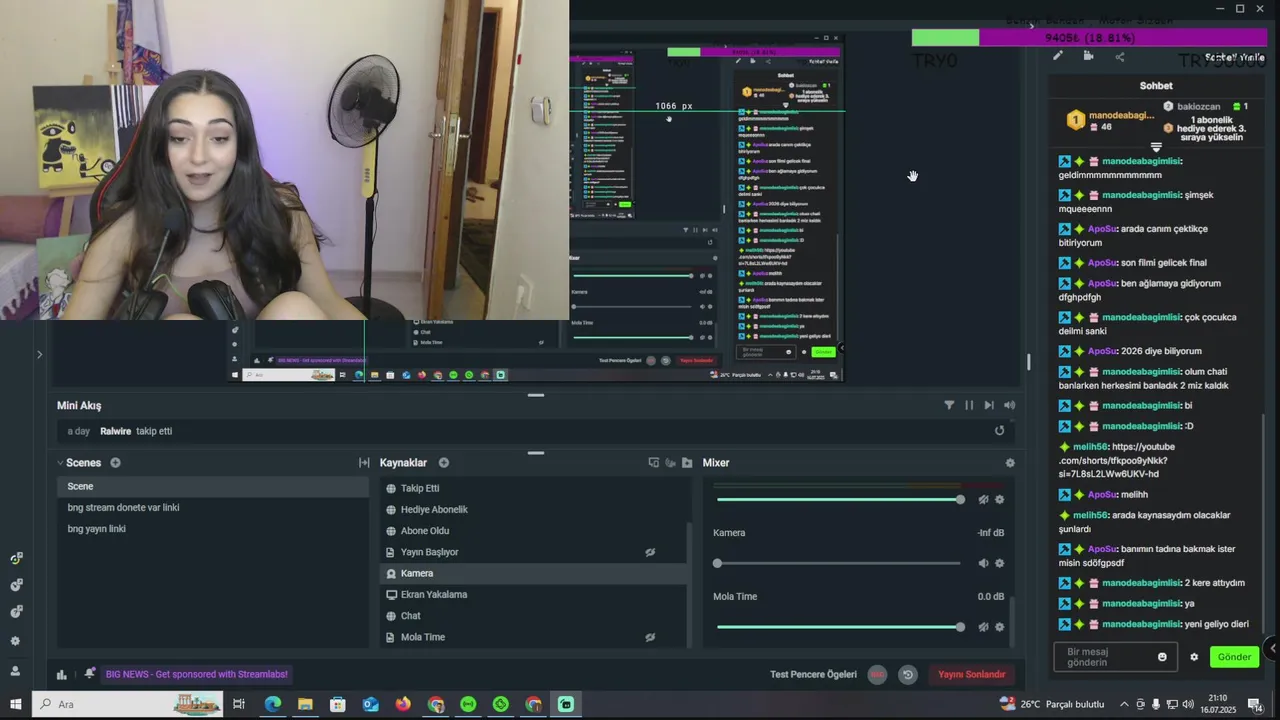The image size is (1280, 720).
Task: Skip the current alert in Mini Akış
Action: tap(989, 405)
